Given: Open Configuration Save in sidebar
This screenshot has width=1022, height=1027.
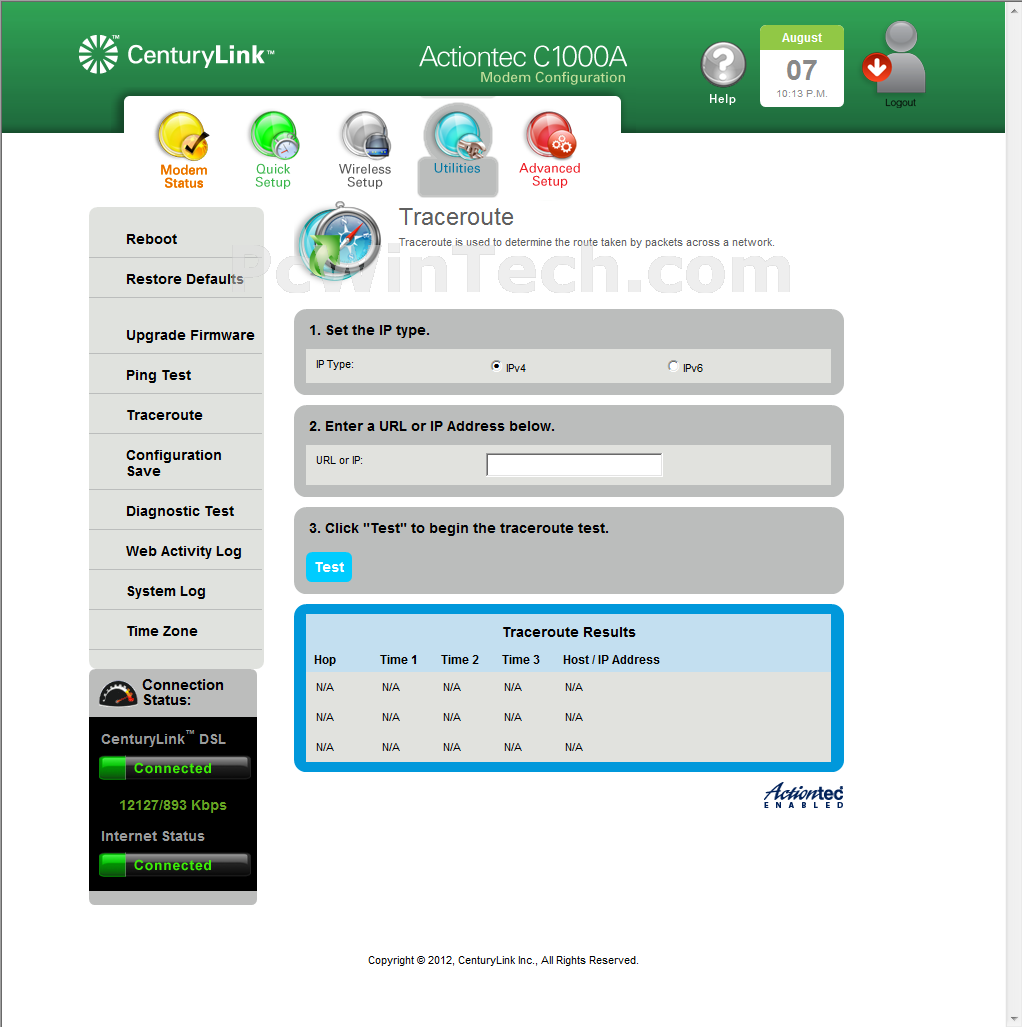Looking at the screenshot, I should (x=174, y=463).
